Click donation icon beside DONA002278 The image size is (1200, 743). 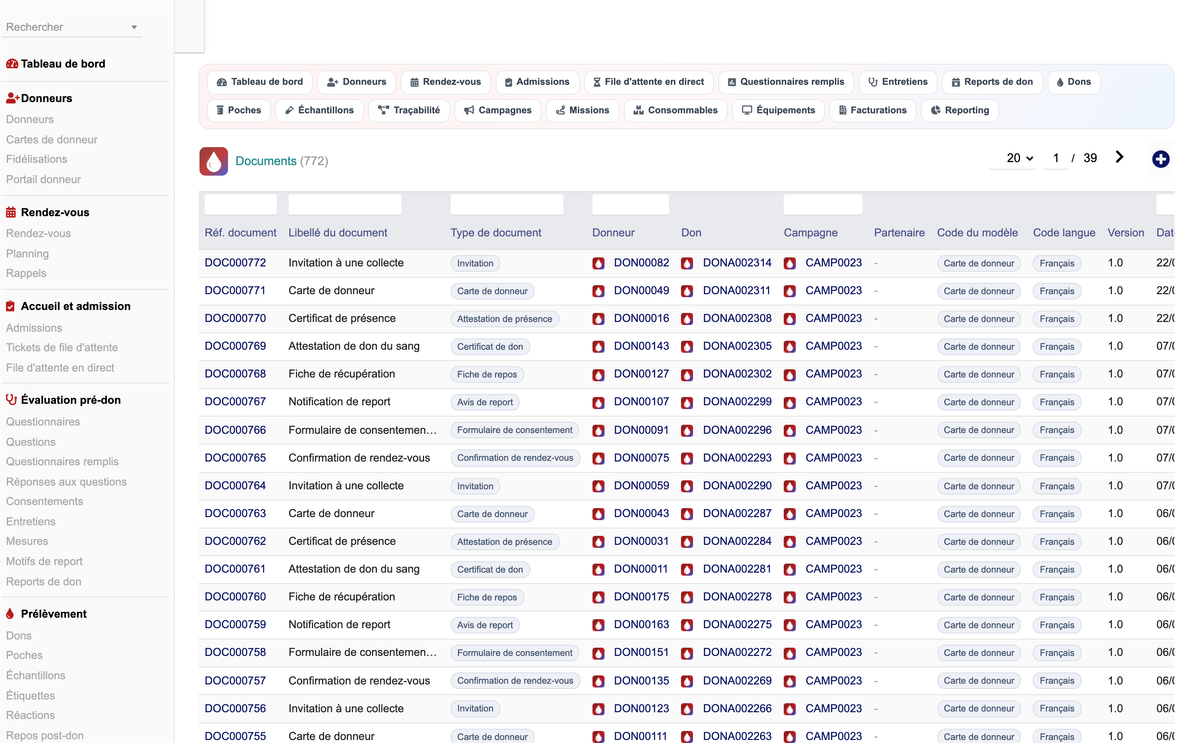point(687,597)
